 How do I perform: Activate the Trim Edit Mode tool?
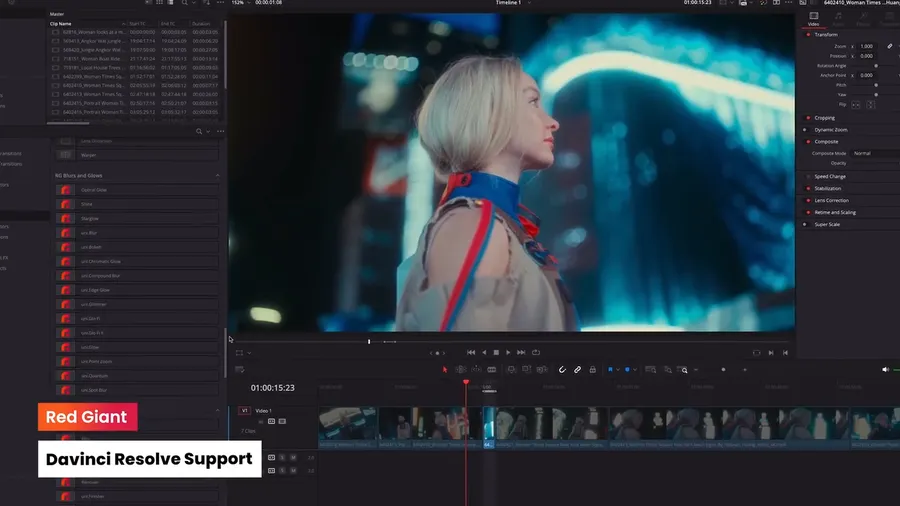pyautogui.click(x=460, y=369)
